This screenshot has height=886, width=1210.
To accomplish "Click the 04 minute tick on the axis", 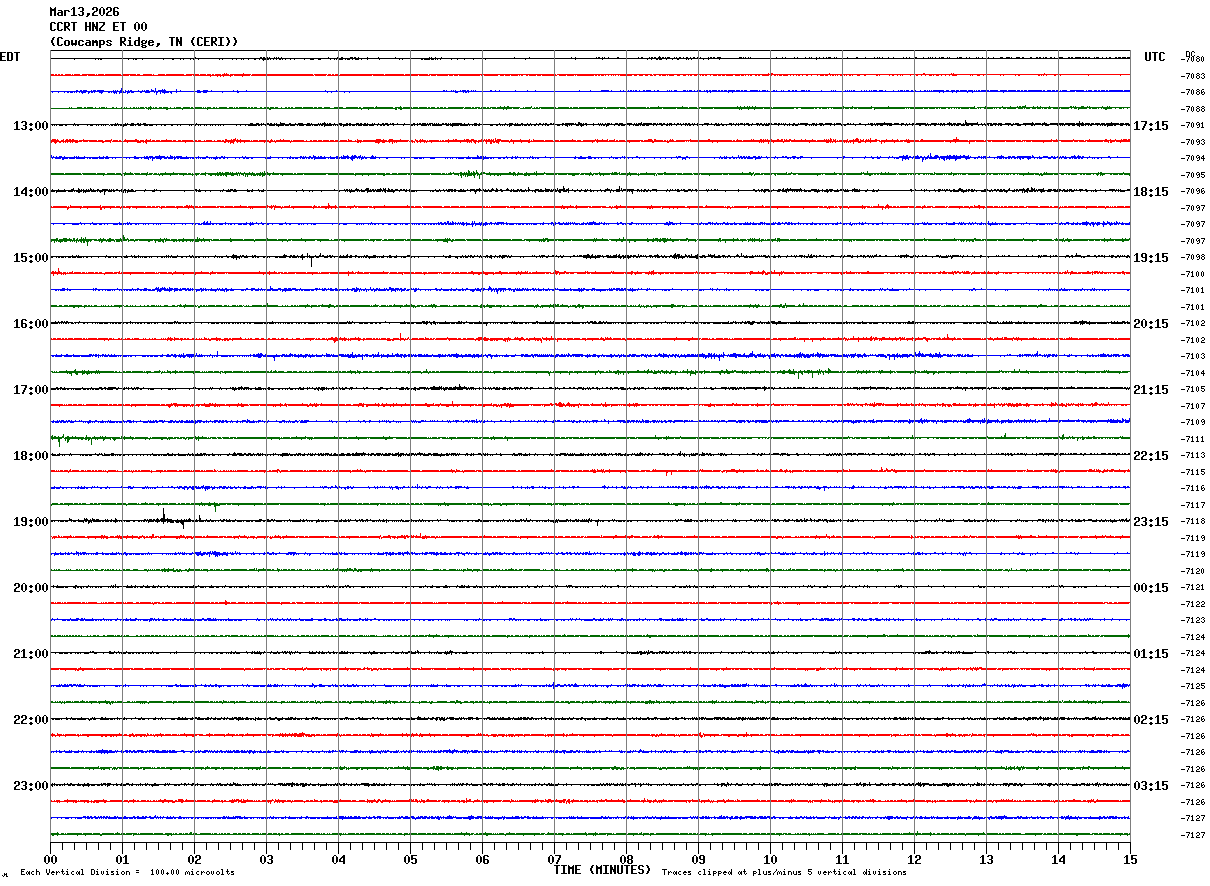I will (x=338, y=859).
